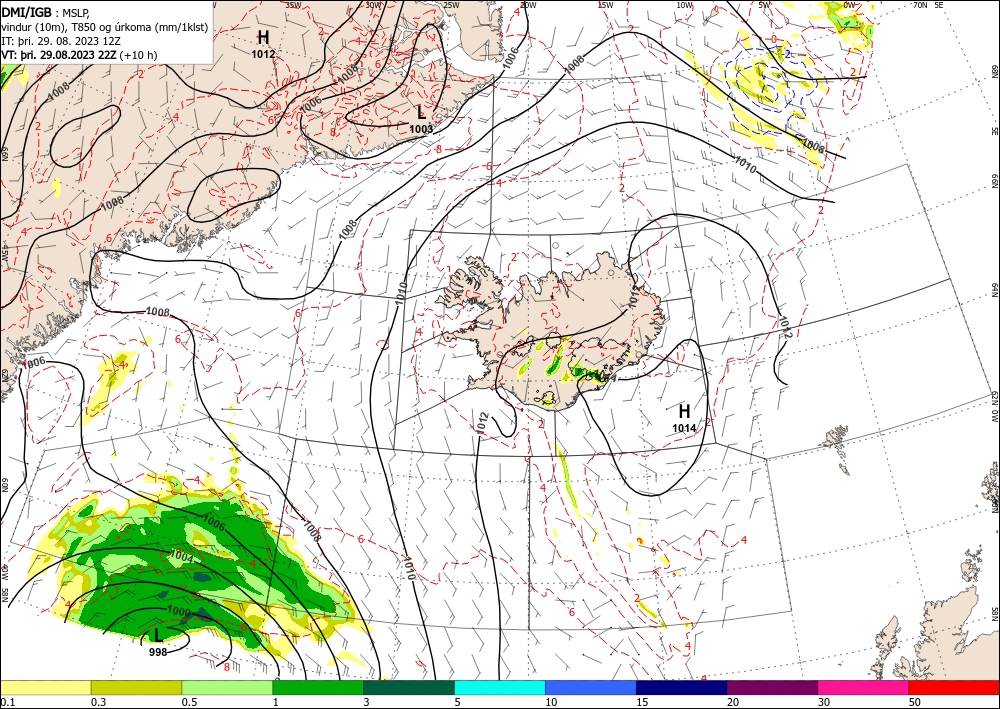Select the 1012 value beneath Greenland's H

click(263, 54)
